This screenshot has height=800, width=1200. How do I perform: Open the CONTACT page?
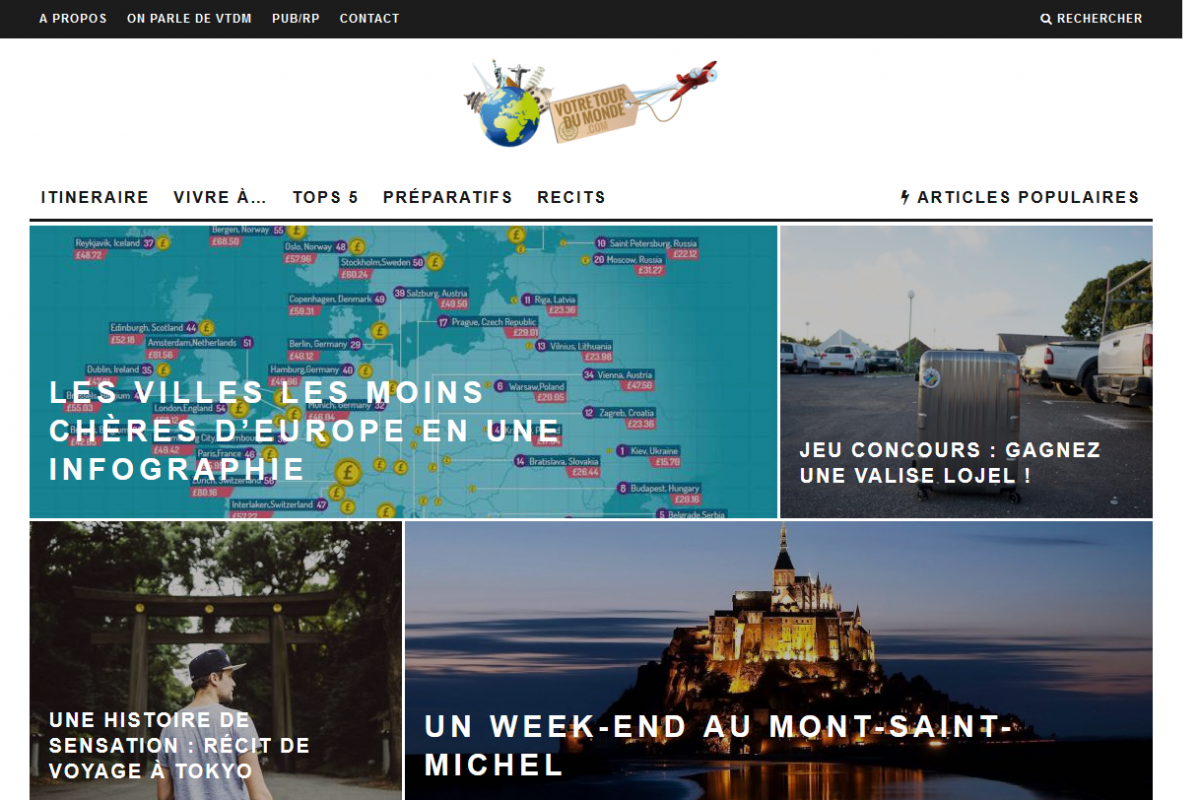(x=369, y=19)
